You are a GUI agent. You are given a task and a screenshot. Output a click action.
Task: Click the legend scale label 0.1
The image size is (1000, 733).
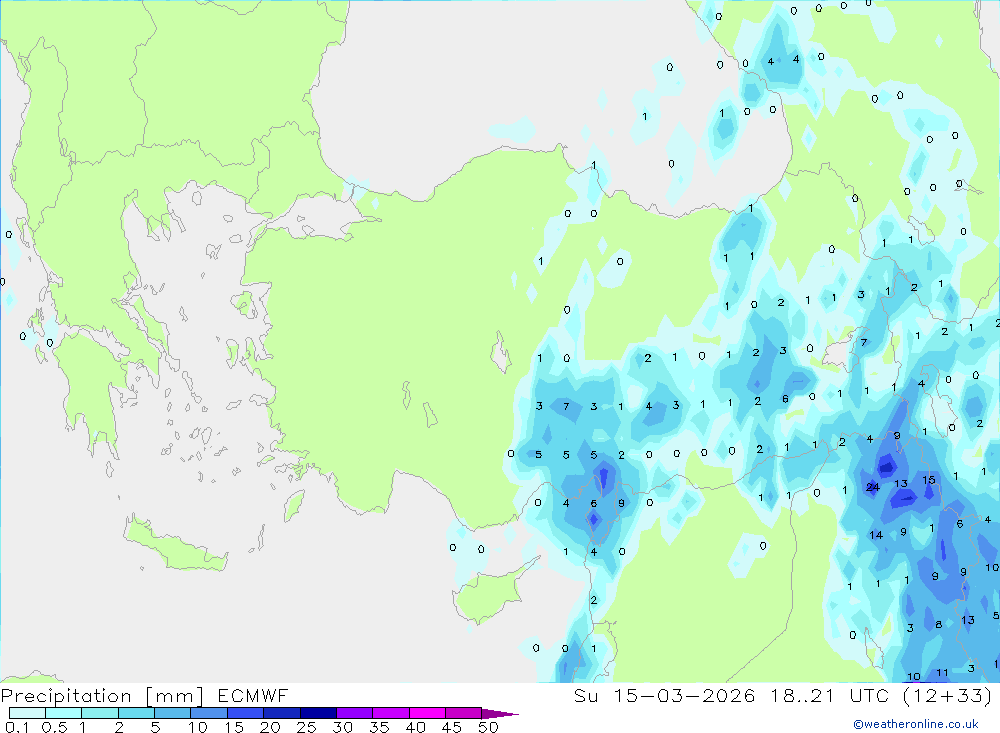(x=17, y=727)
